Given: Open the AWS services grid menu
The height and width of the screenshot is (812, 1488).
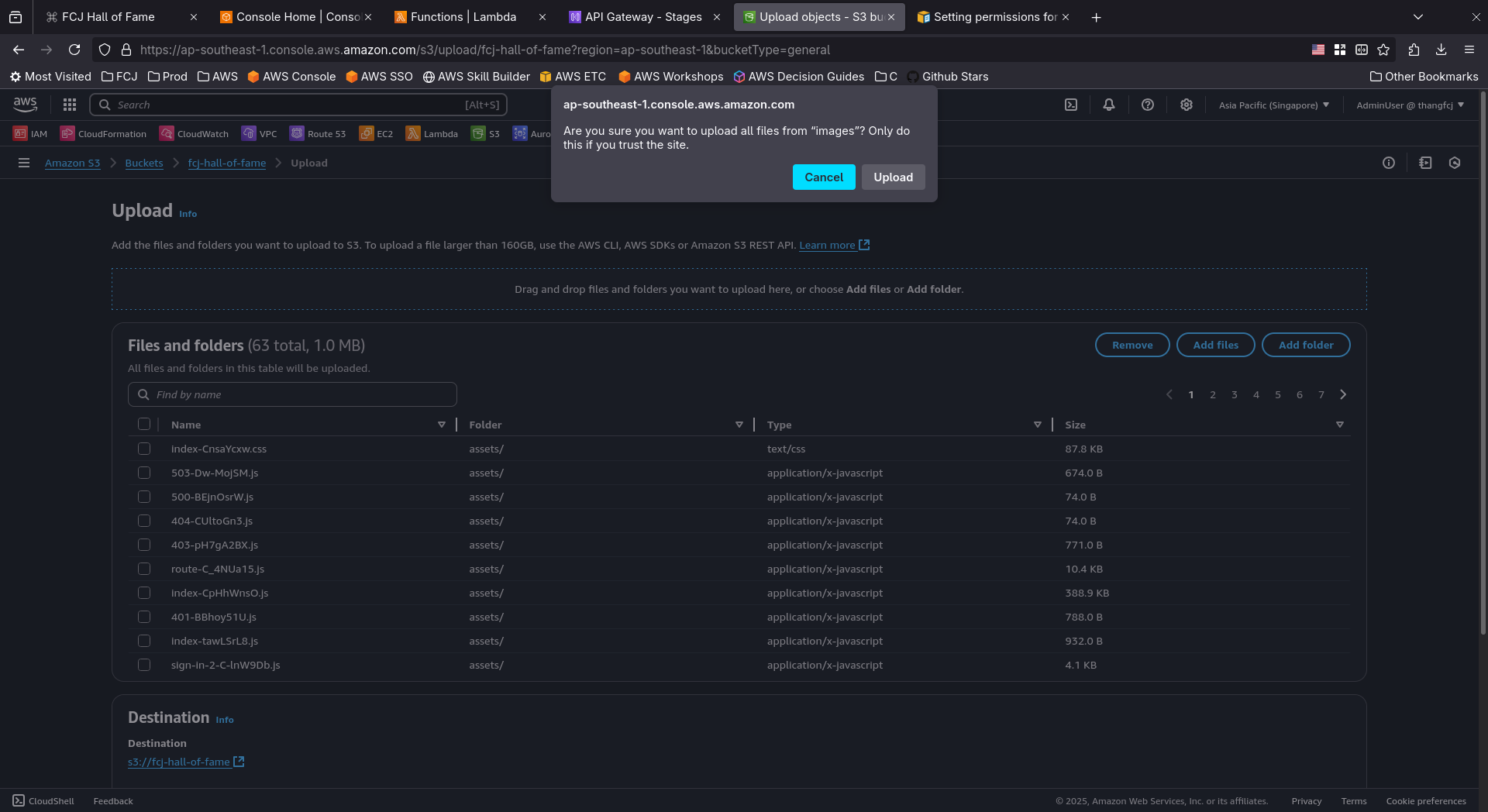Looking at the screenshot, I should pyautogui.click(x=70, y=105).
